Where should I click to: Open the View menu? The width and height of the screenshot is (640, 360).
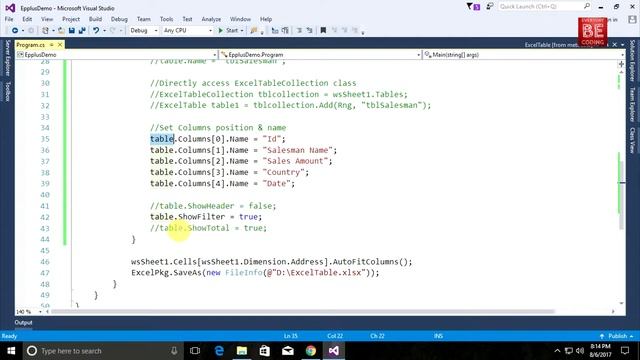47,19
